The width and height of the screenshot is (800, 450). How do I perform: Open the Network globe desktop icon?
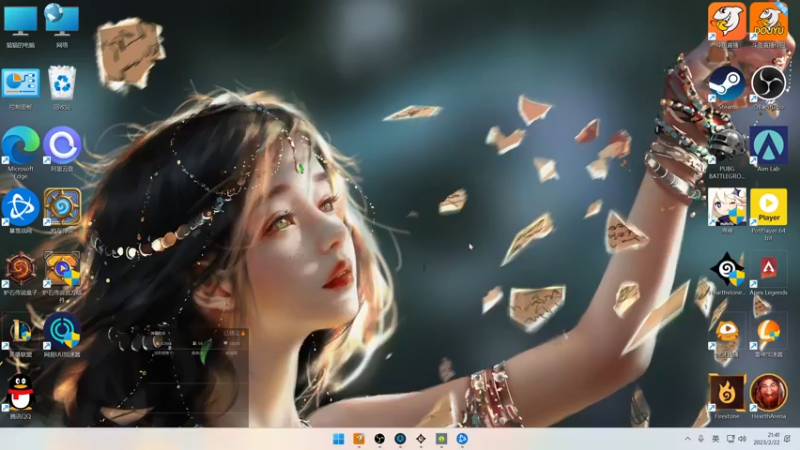point(62,21)
